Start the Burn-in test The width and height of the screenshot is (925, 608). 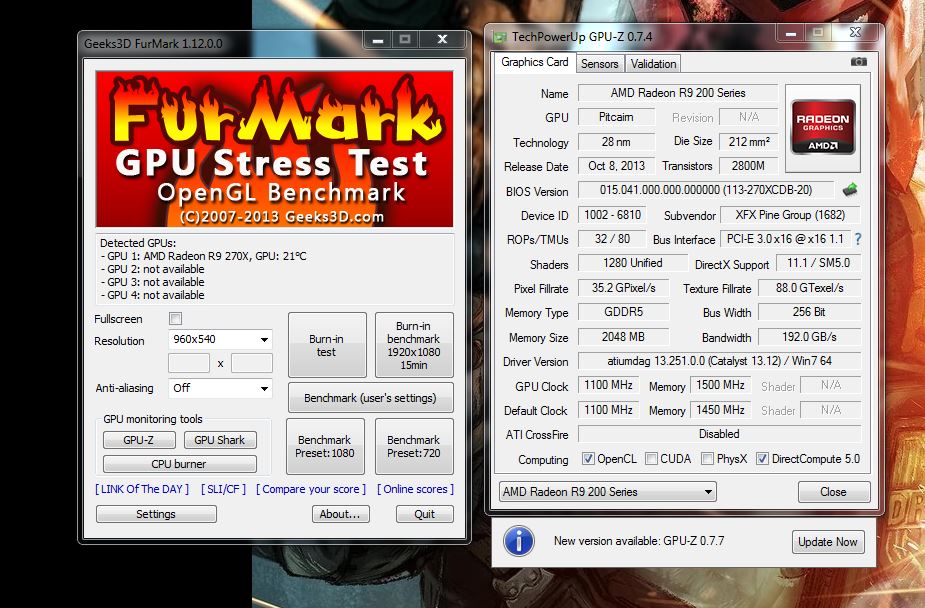pos(327,345)
